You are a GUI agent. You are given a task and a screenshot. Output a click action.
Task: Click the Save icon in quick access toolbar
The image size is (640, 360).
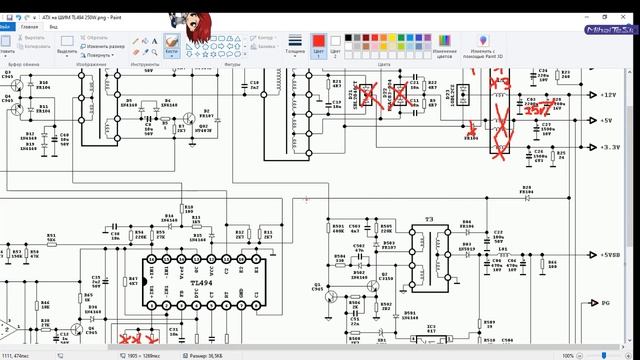click(x=10, y=18)
